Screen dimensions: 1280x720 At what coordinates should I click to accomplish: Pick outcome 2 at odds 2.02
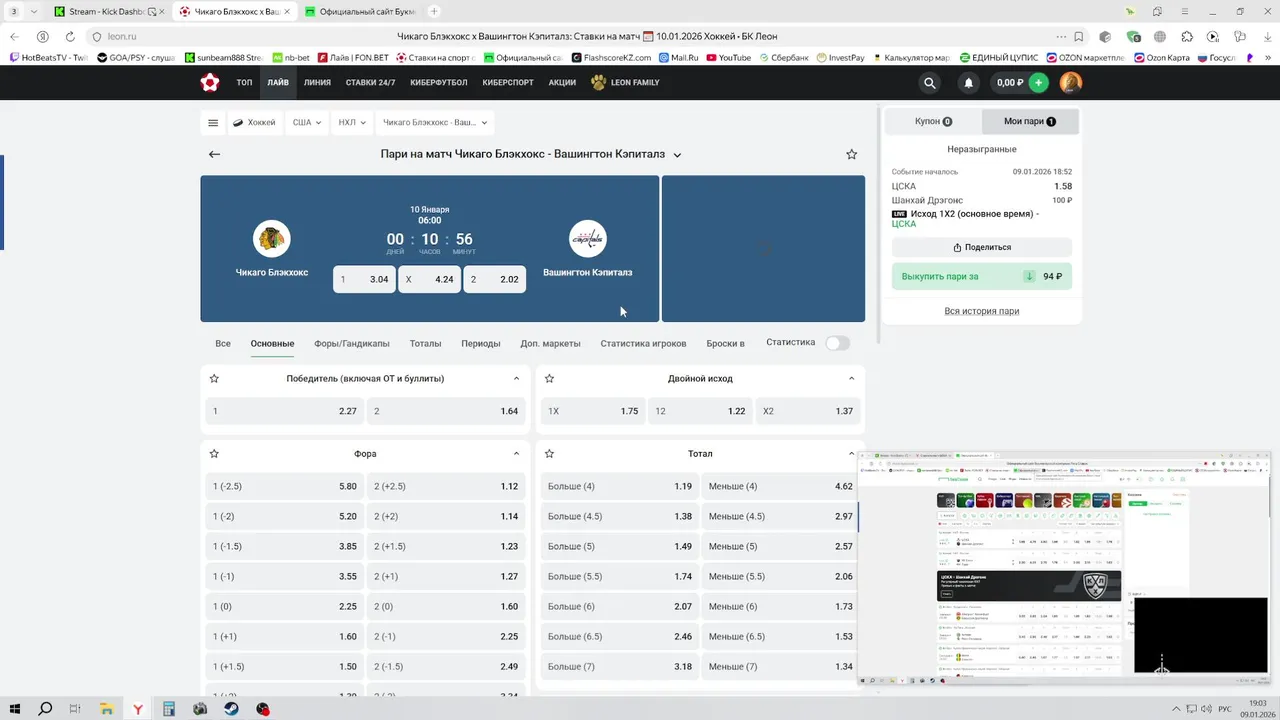[x=494, y=279]
